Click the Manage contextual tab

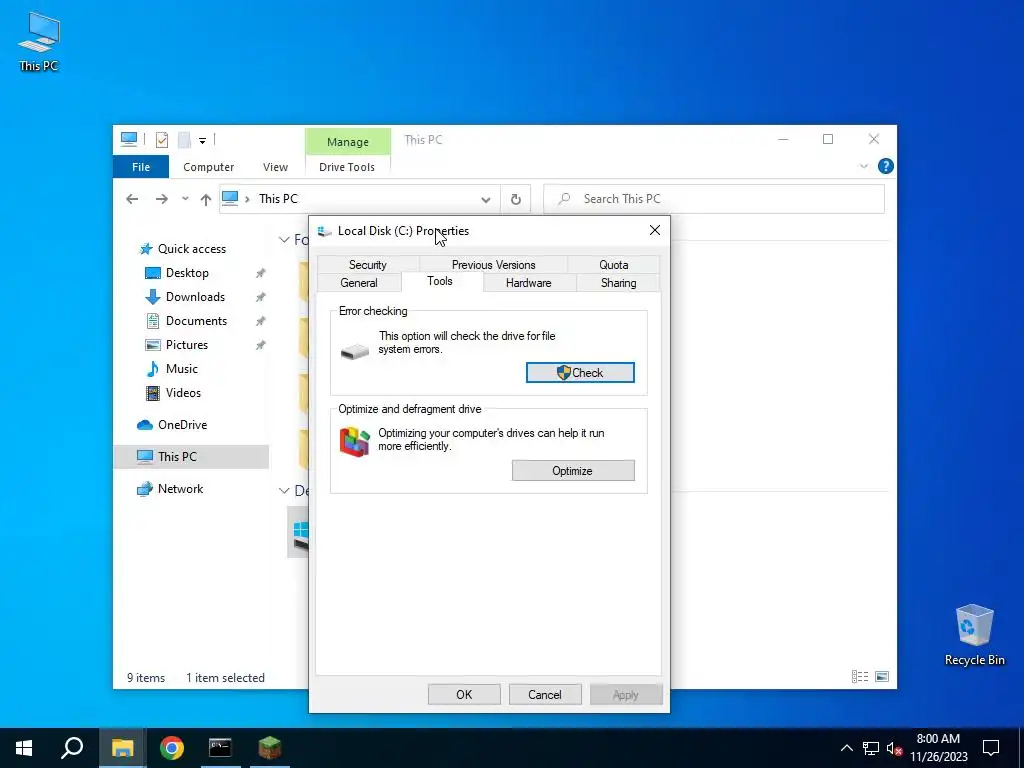[347, 142]
